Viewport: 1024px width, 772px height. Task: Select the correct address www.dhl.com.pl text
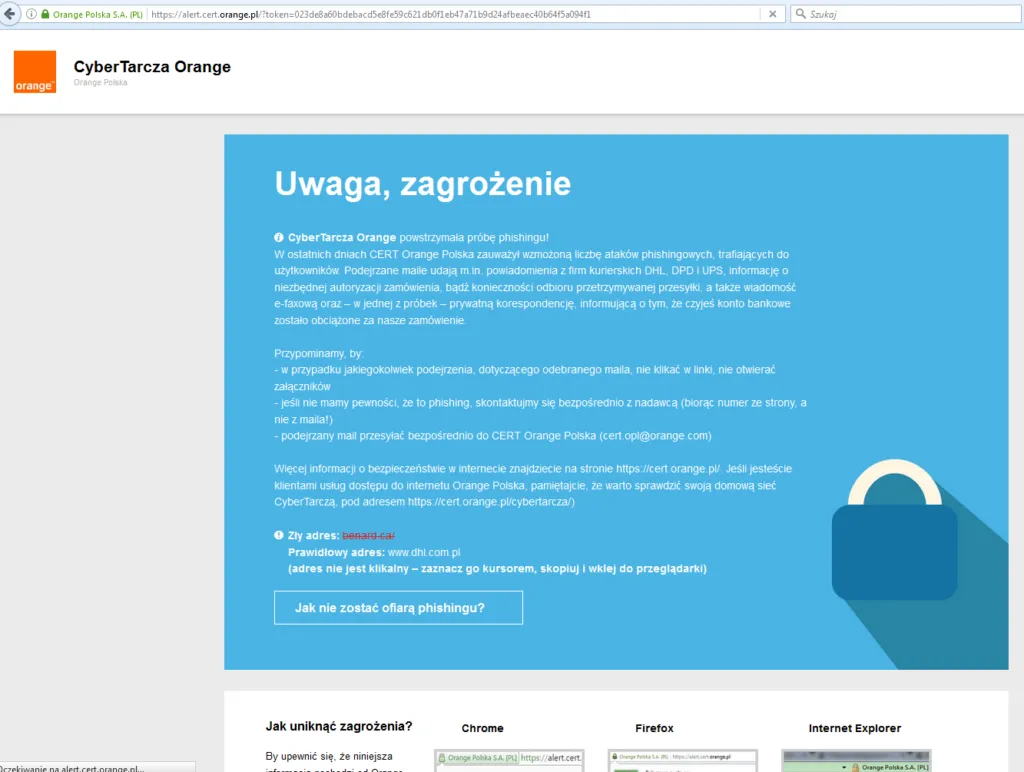coord(424,553)
